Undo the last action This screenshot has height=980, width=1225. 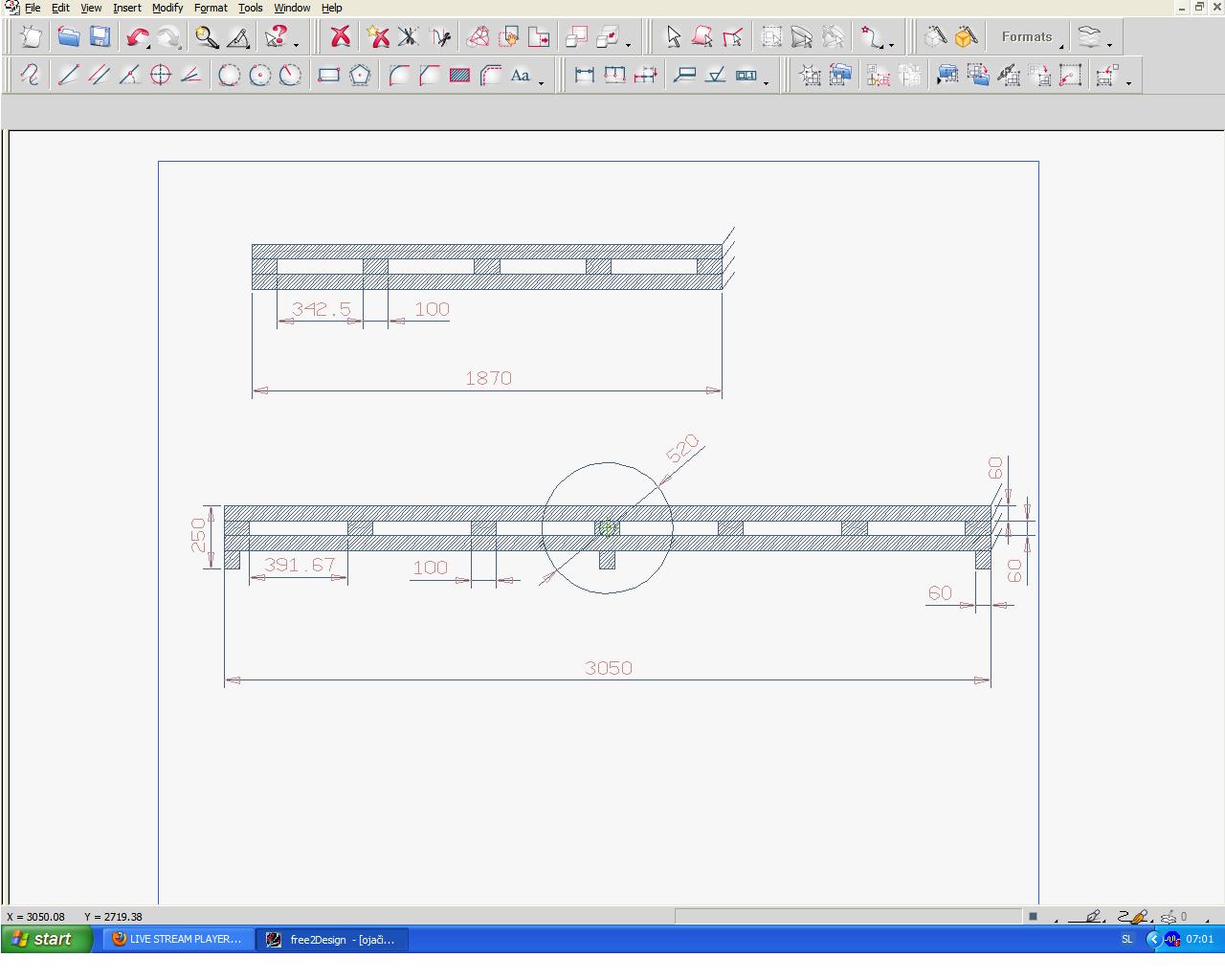tap(137, 37)
